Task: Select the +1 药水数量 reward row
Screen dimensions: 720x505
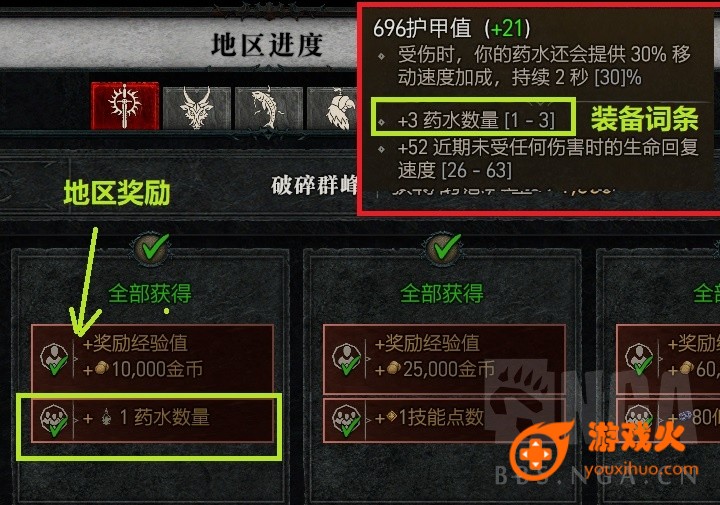Action: [152, 420]
